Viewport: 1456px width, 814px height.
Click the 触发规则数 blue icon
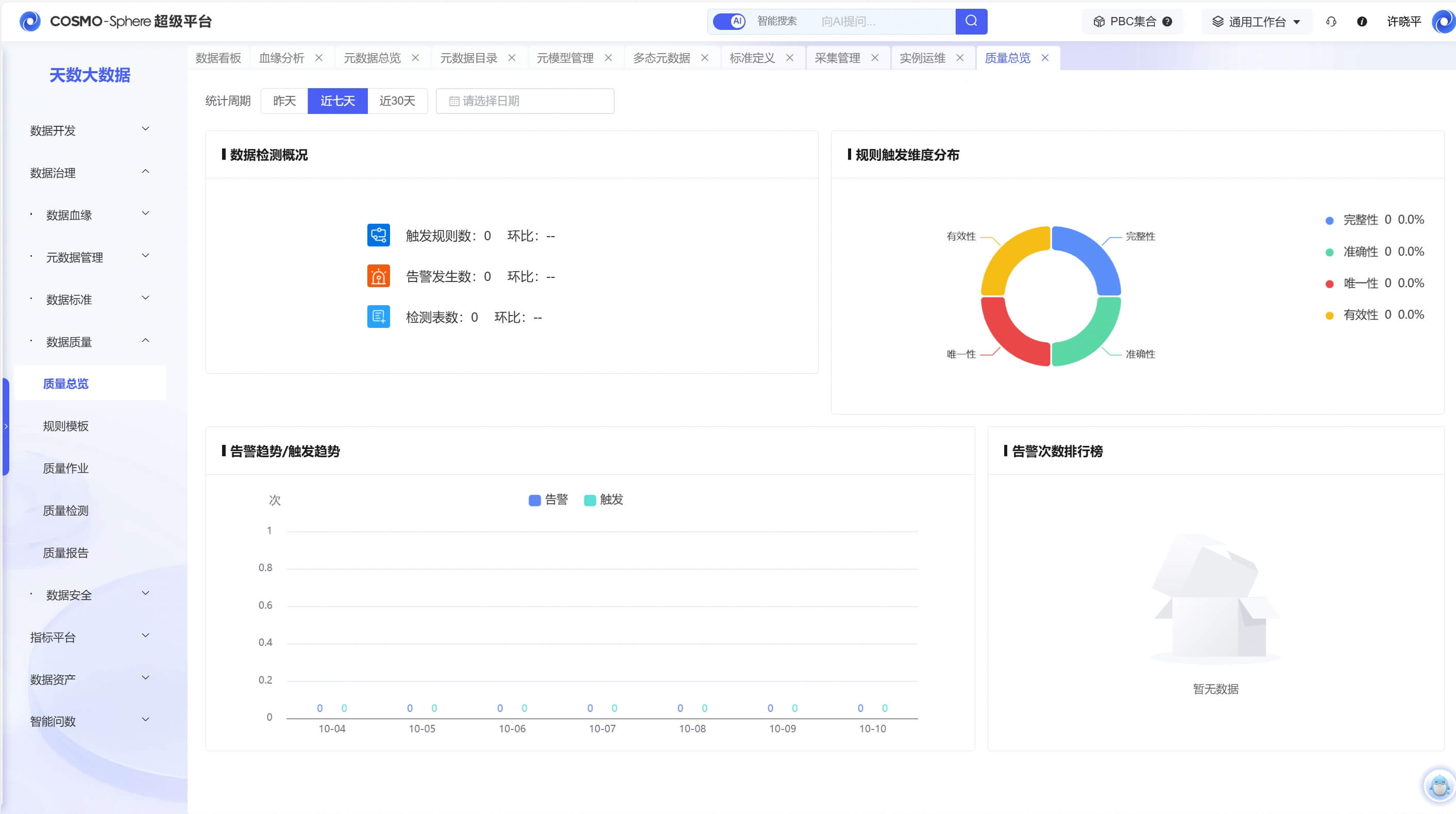pyautogui.click(x=378, y=235)
